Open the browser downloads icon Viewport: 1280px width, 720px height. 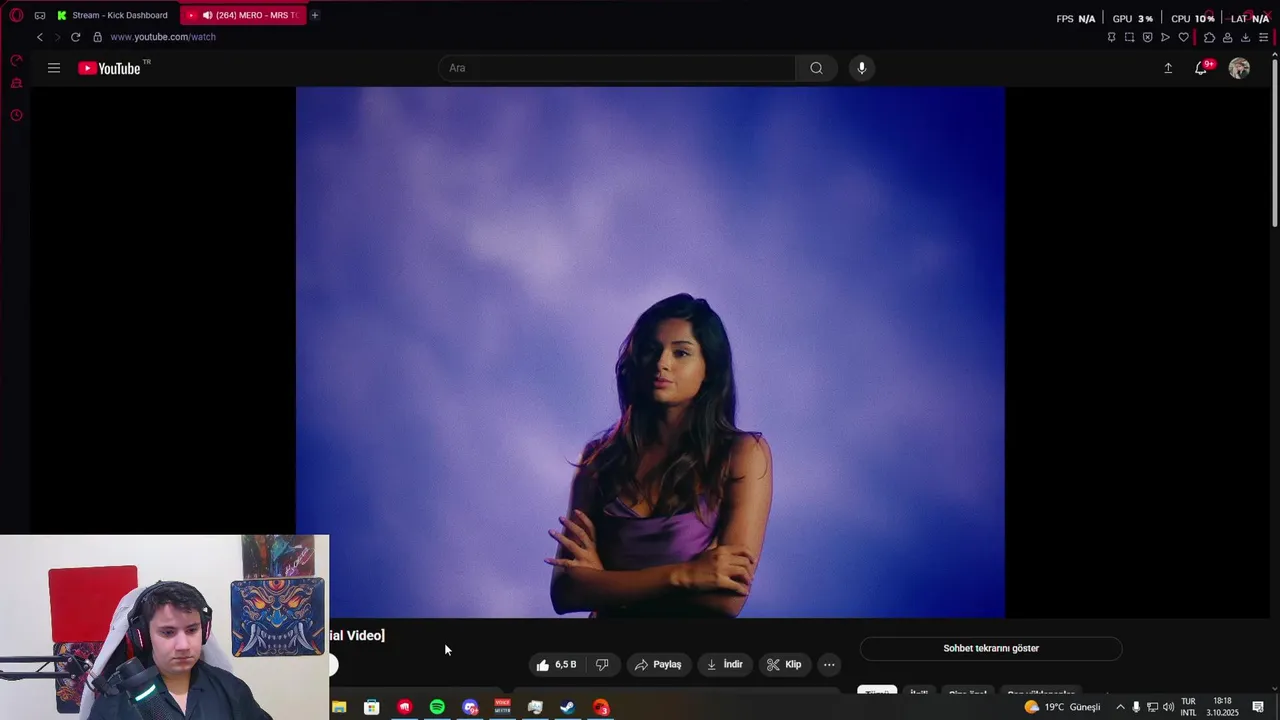click(1245, 37)
